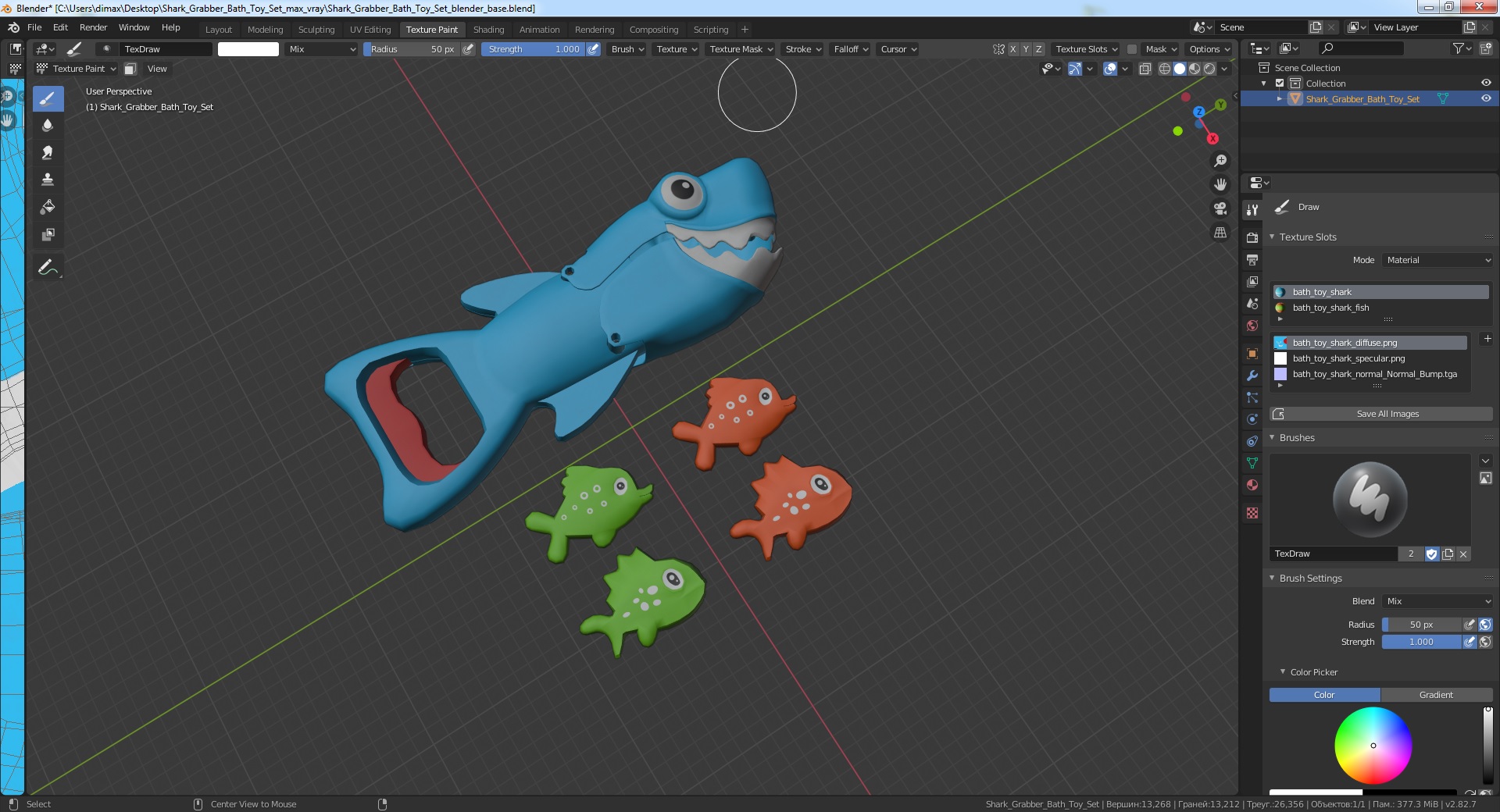Select the Draw brush tool
The image size is (1500, 812).
click(x=48, y=98)
